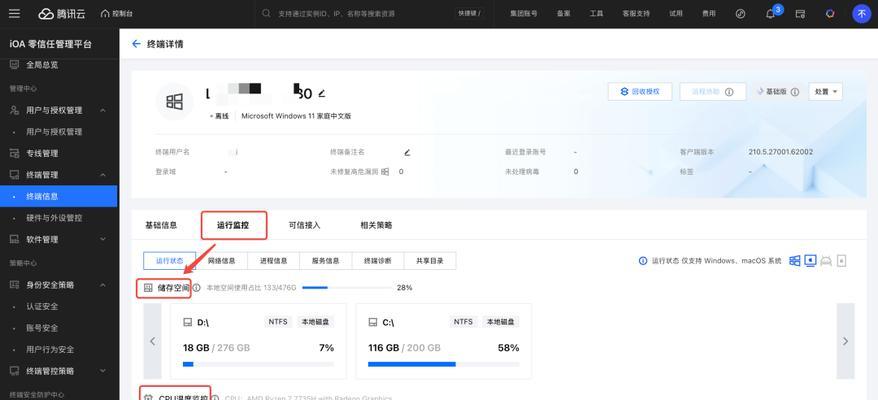The height and width of the screenshot is (400, 878).
Task: Click the Linux OS icon at right
Action: [825, 261]
